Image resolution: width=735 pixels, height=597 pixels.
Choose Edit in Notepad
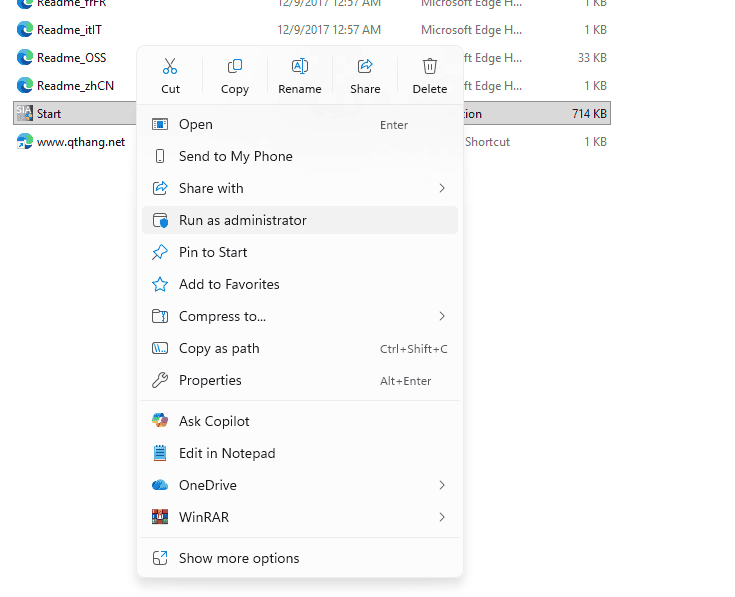(226, 453)
